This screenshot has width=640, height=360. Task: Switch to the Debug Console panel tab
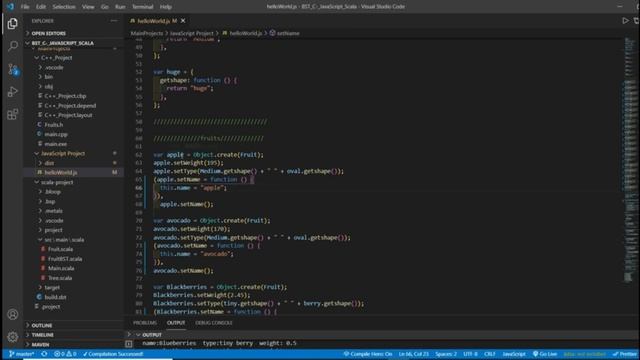[213, 323]
